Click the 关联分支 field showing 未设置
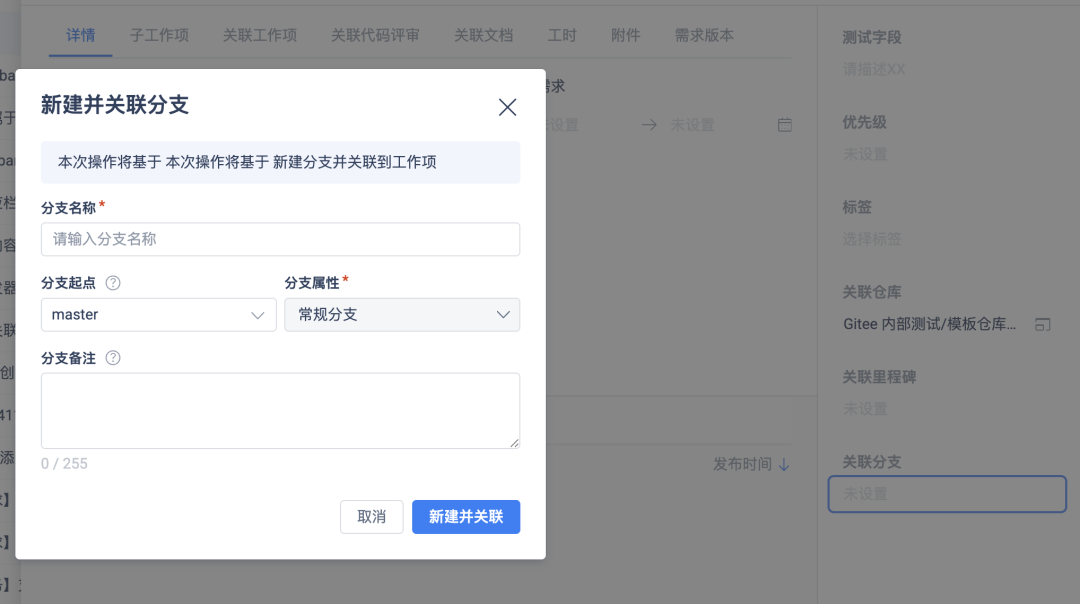The image size is (1080, 604). click(x=946, y=494)
